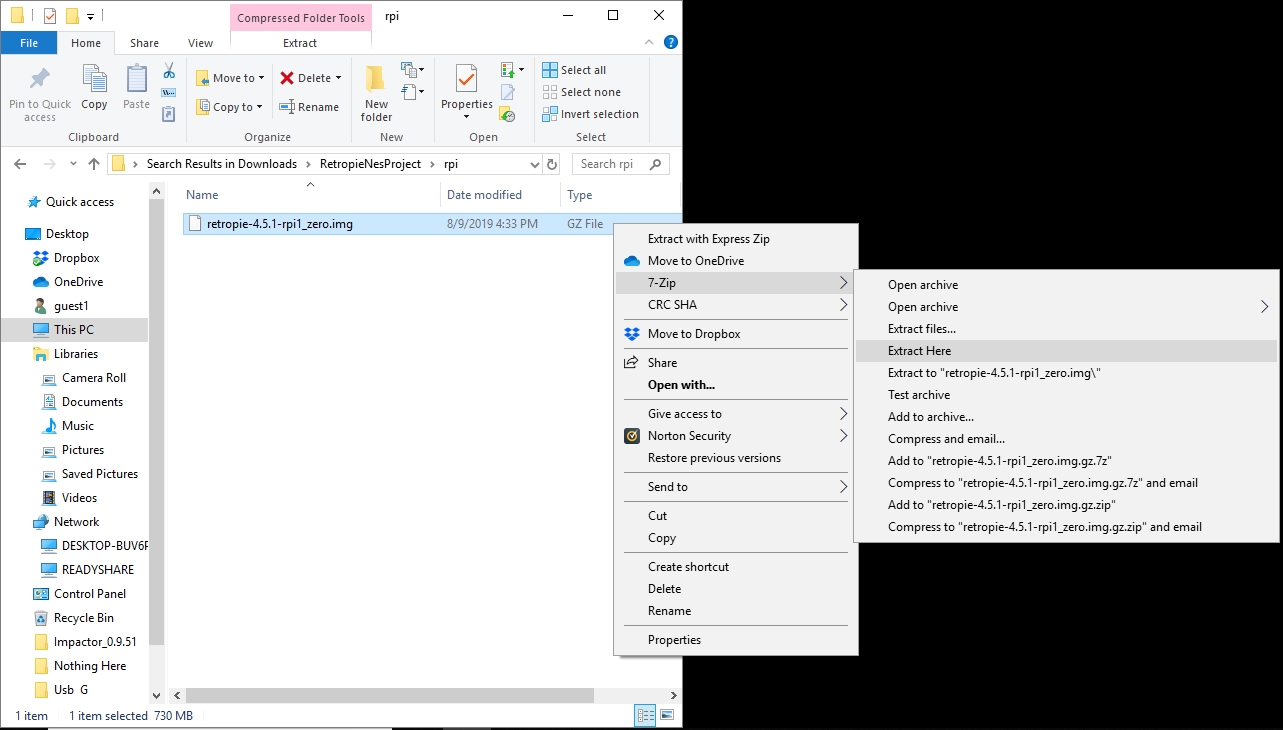Open Control Panel from the navigation pane
This screenshot has height=730, width=1283.
(x=89, y=594)
